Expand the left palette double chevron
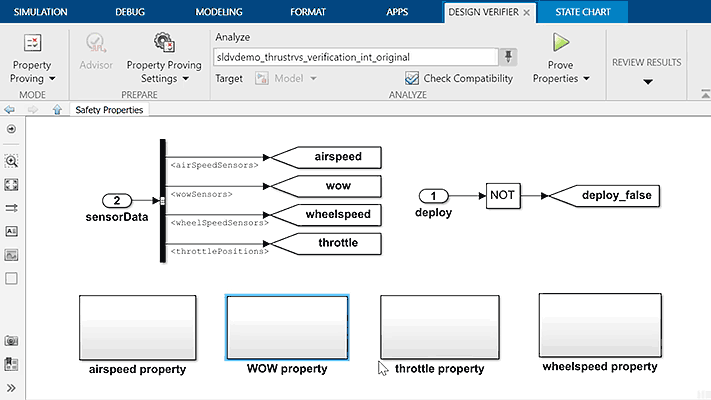 pos(12,387)
